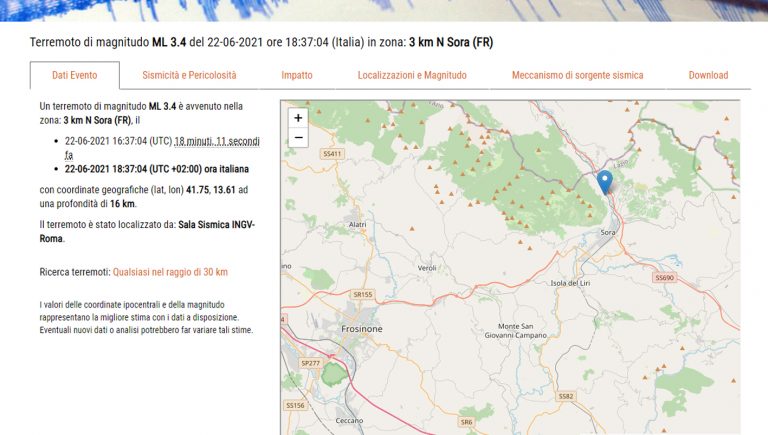Click the map zoom out minus button

coord(297,138)
